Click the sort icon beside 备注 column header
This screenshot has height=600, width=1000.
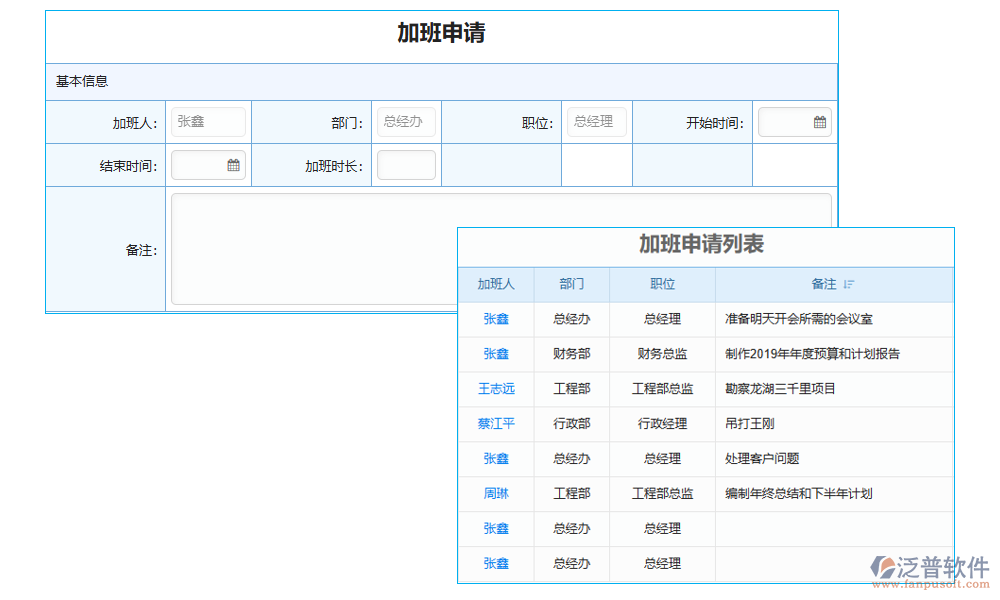click(x=849, y=284)
